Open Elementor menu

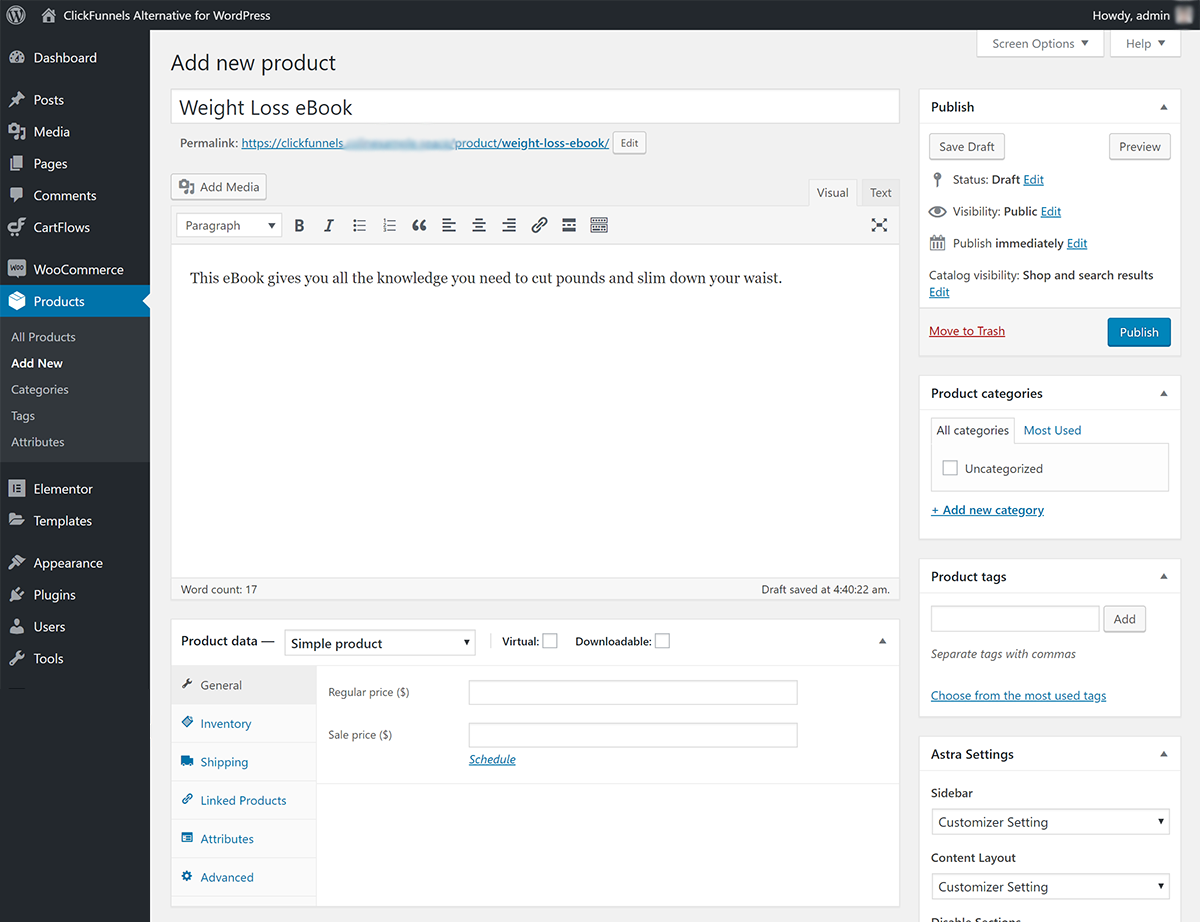click(x=75, y=489)
